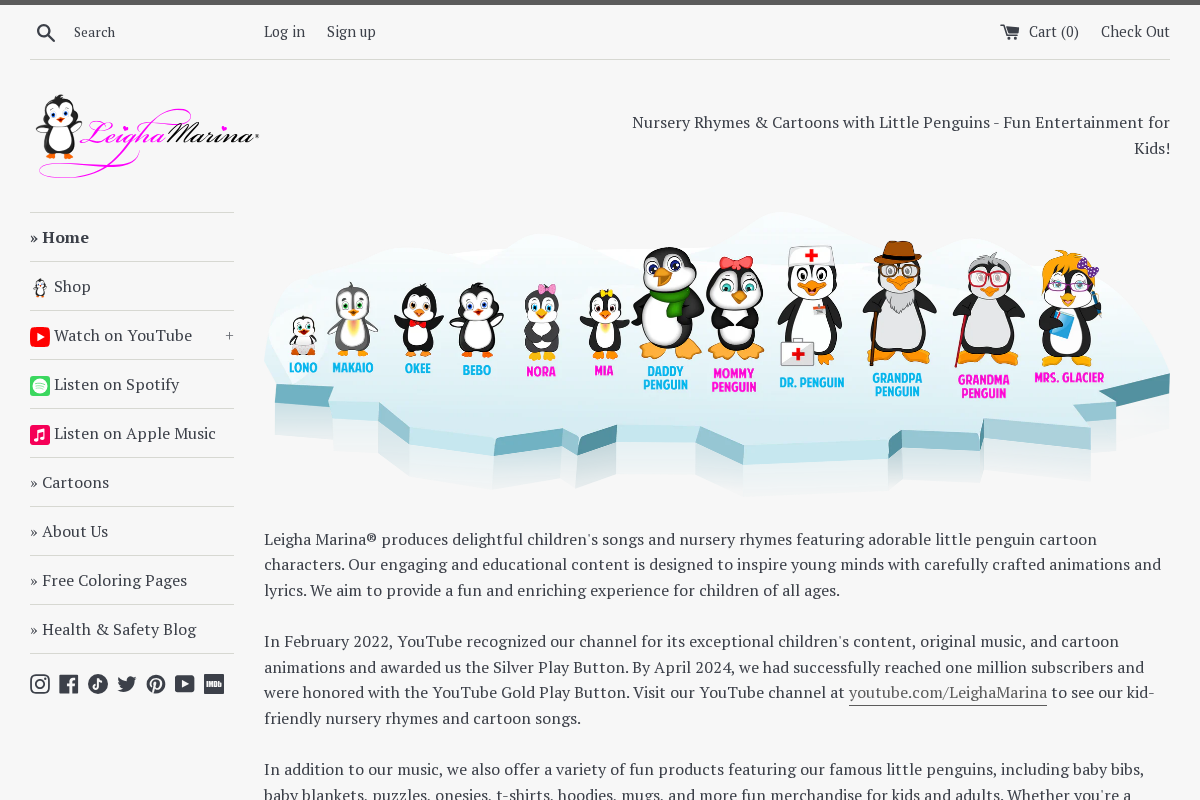Collapse the plus toggle next to YouTube menu
Image resolution: width=1200 pixels, height=800 pixels.
point(227,335)
